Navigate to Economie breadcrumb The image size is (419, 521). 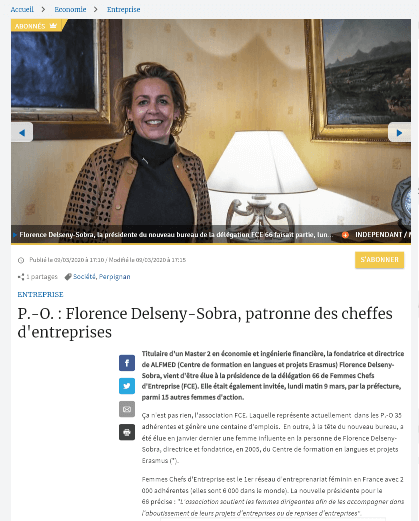70,9
